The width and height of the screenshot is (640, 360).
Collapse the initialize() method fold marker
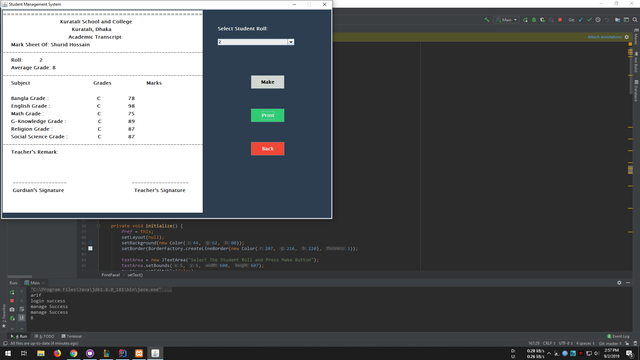(x=98, y=226)
